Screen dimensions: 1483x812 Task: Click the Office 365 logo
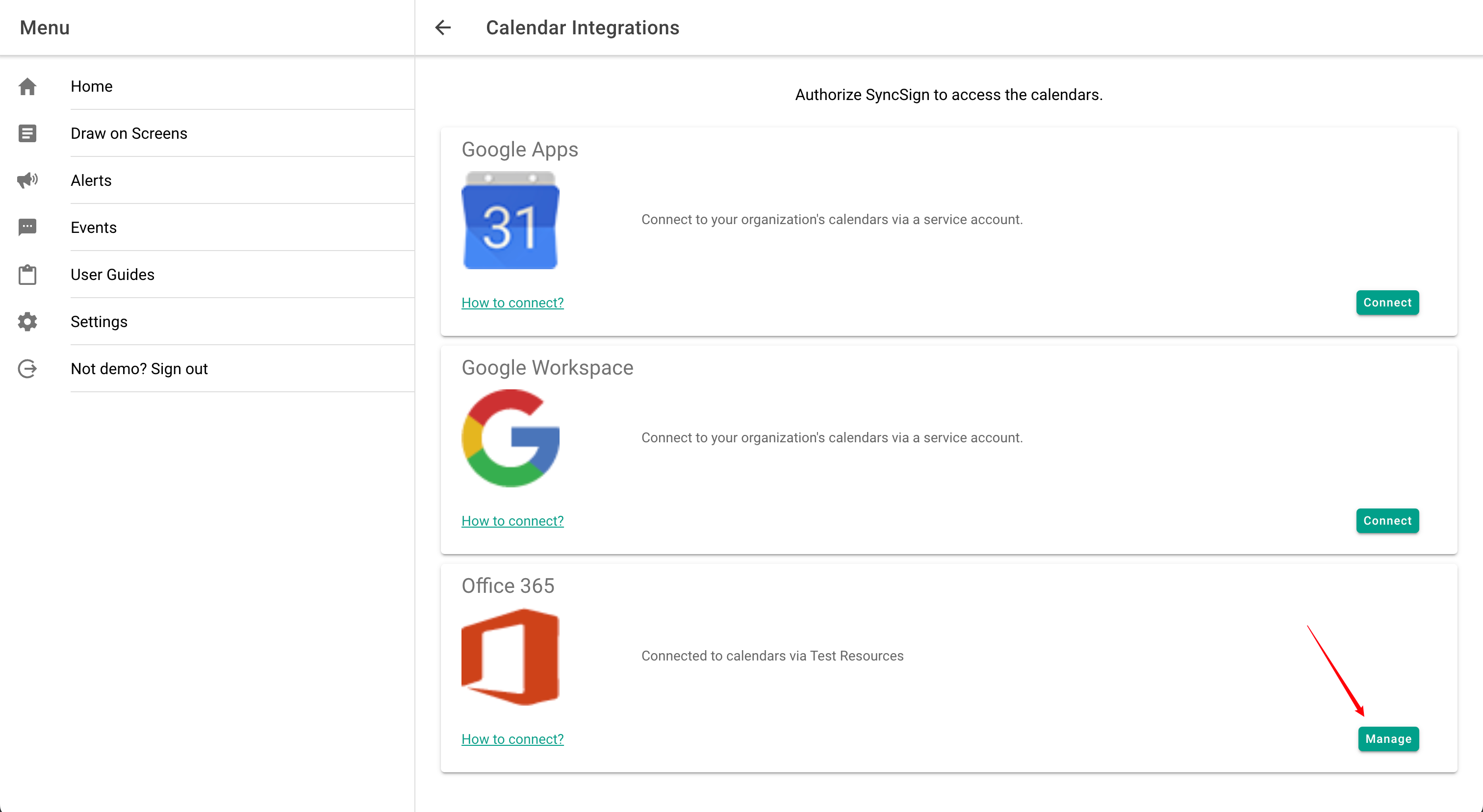511,657
